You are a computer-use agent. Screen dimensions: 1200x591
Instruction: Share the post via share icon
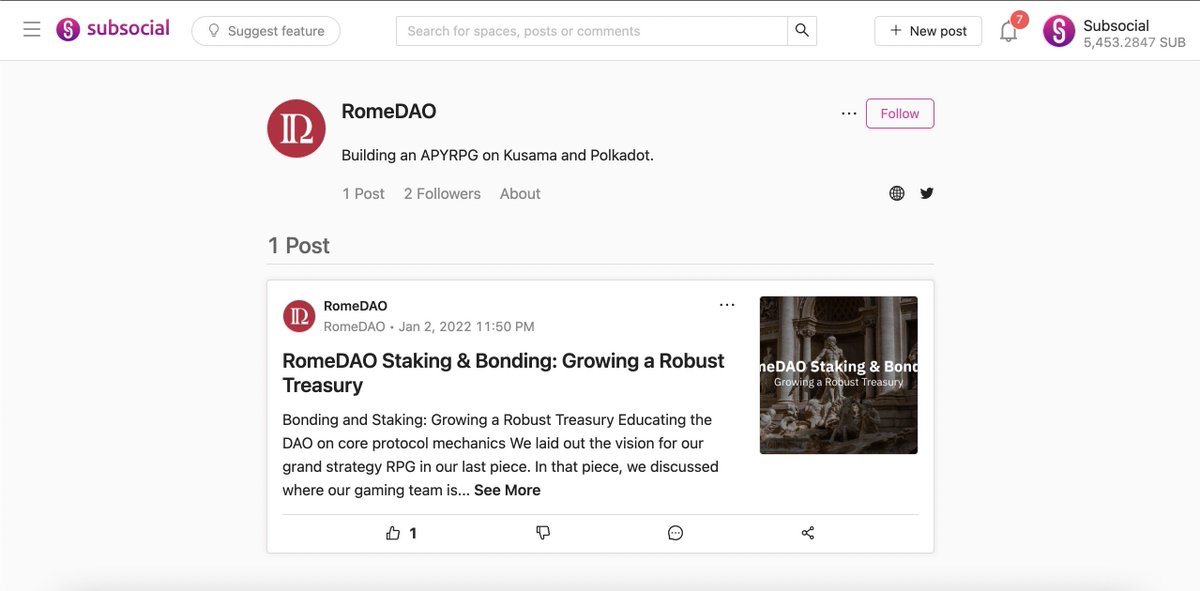(808, 533)
